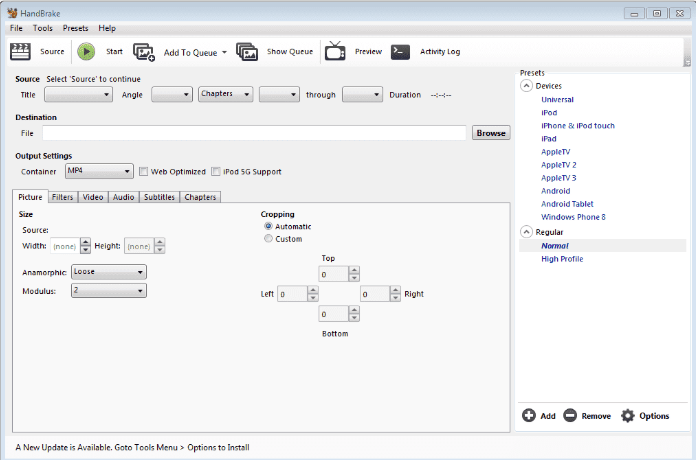Click the Source toolbar label
Screen dimensions: 696x460
(x=52, y=52)
